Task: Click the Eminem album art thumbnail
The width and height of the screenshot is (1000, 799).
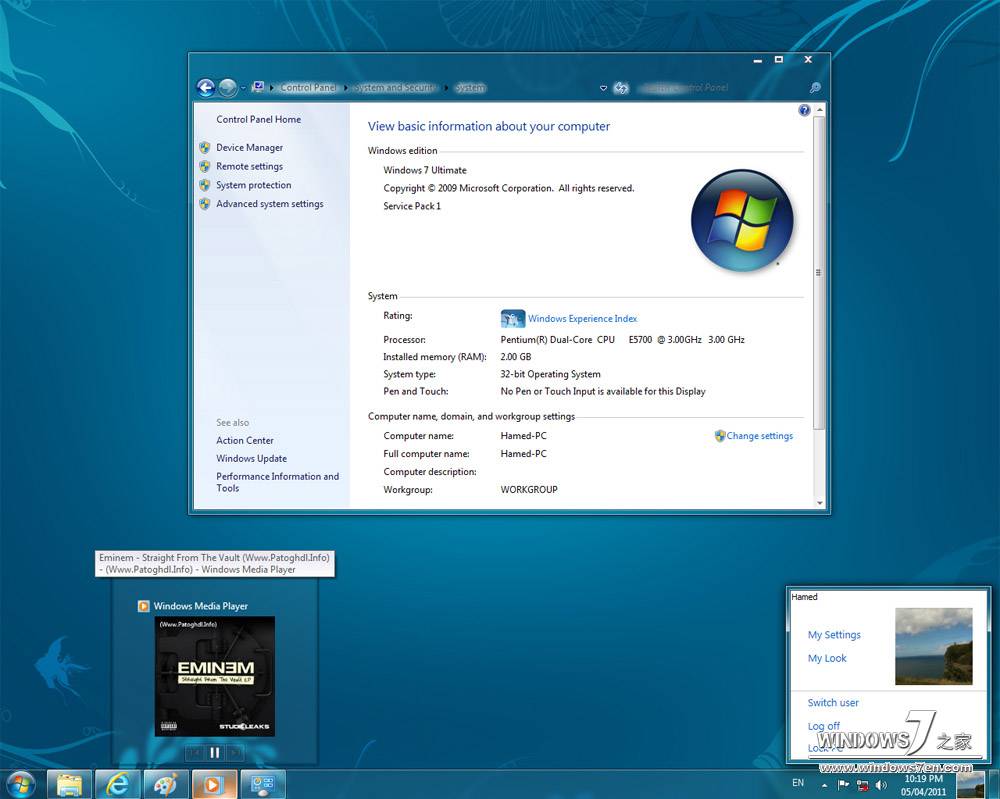Action: pyautogui.click(x=214, y=676)
